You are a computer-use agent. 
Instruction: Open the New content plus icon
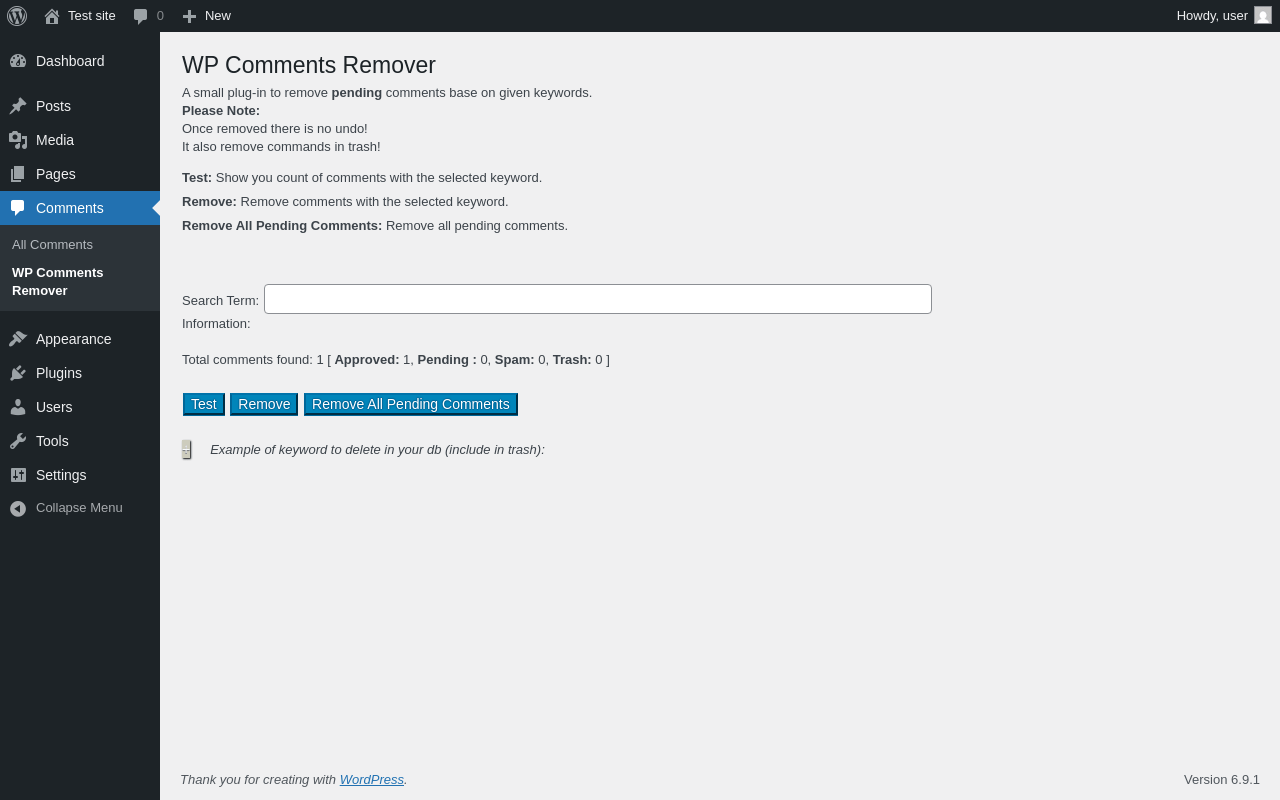pos(189,15)
